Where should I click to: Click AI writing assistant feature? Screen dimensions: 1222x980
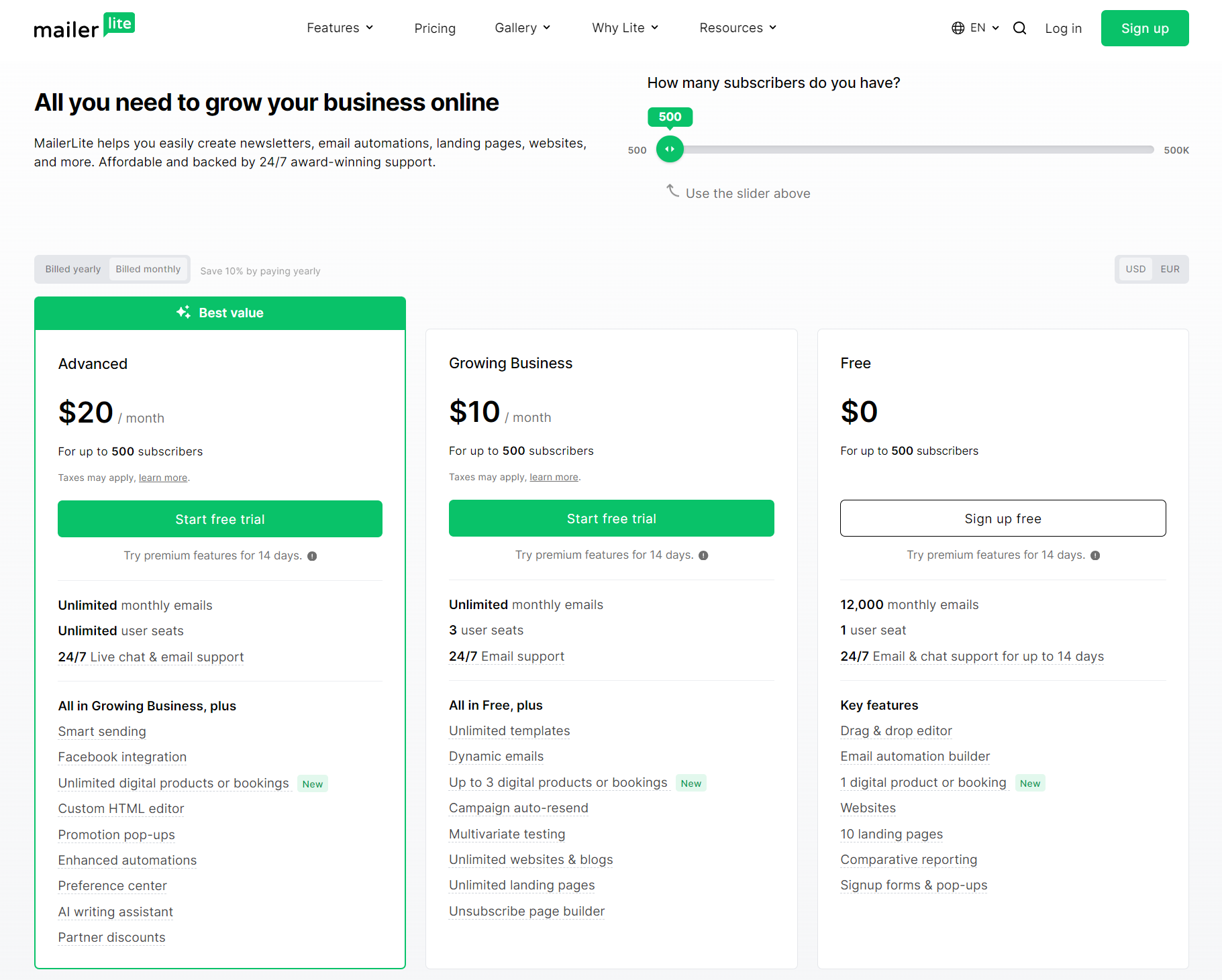coord(115,912)
